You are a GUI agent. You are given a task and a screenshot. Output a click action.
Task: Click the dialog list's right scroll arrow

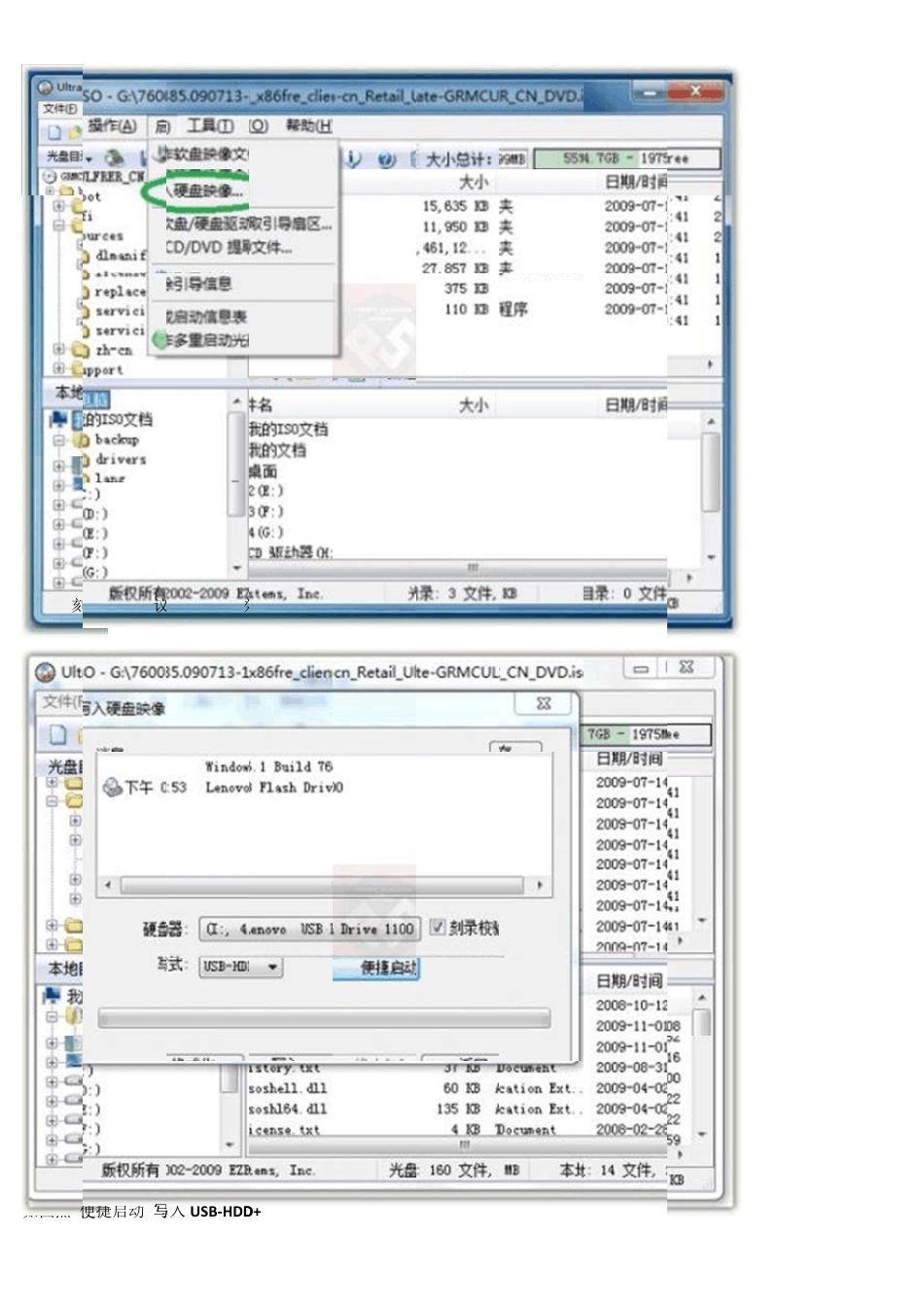(x=539, y=885)
